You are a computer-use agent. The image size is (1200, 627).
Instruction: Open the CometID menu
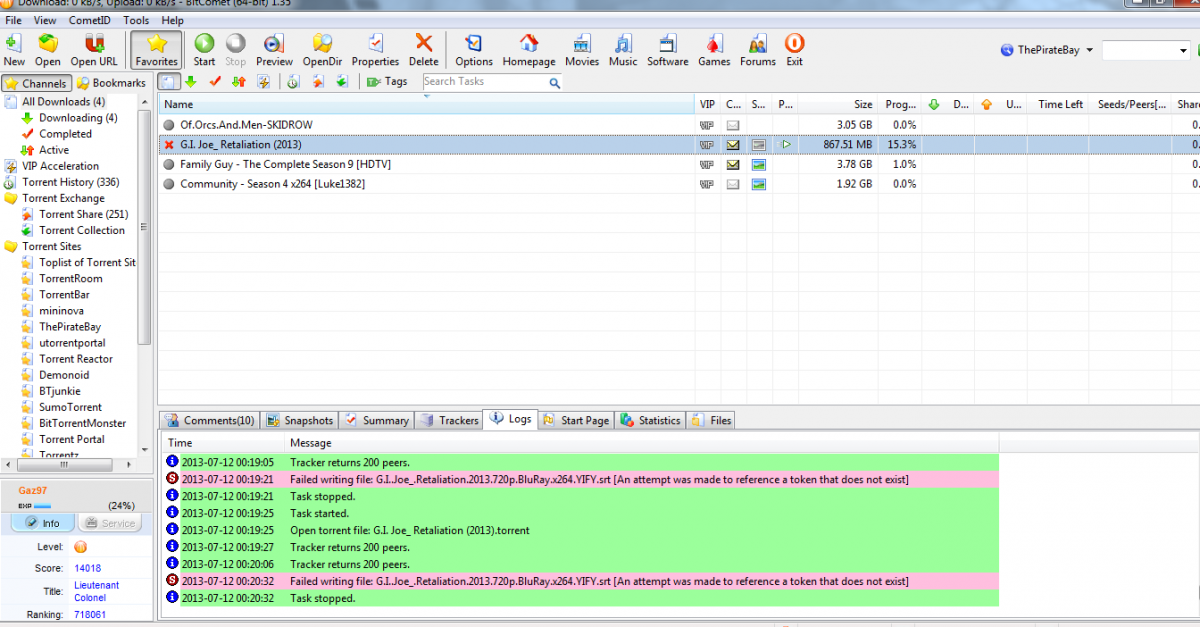coord(90,20)
